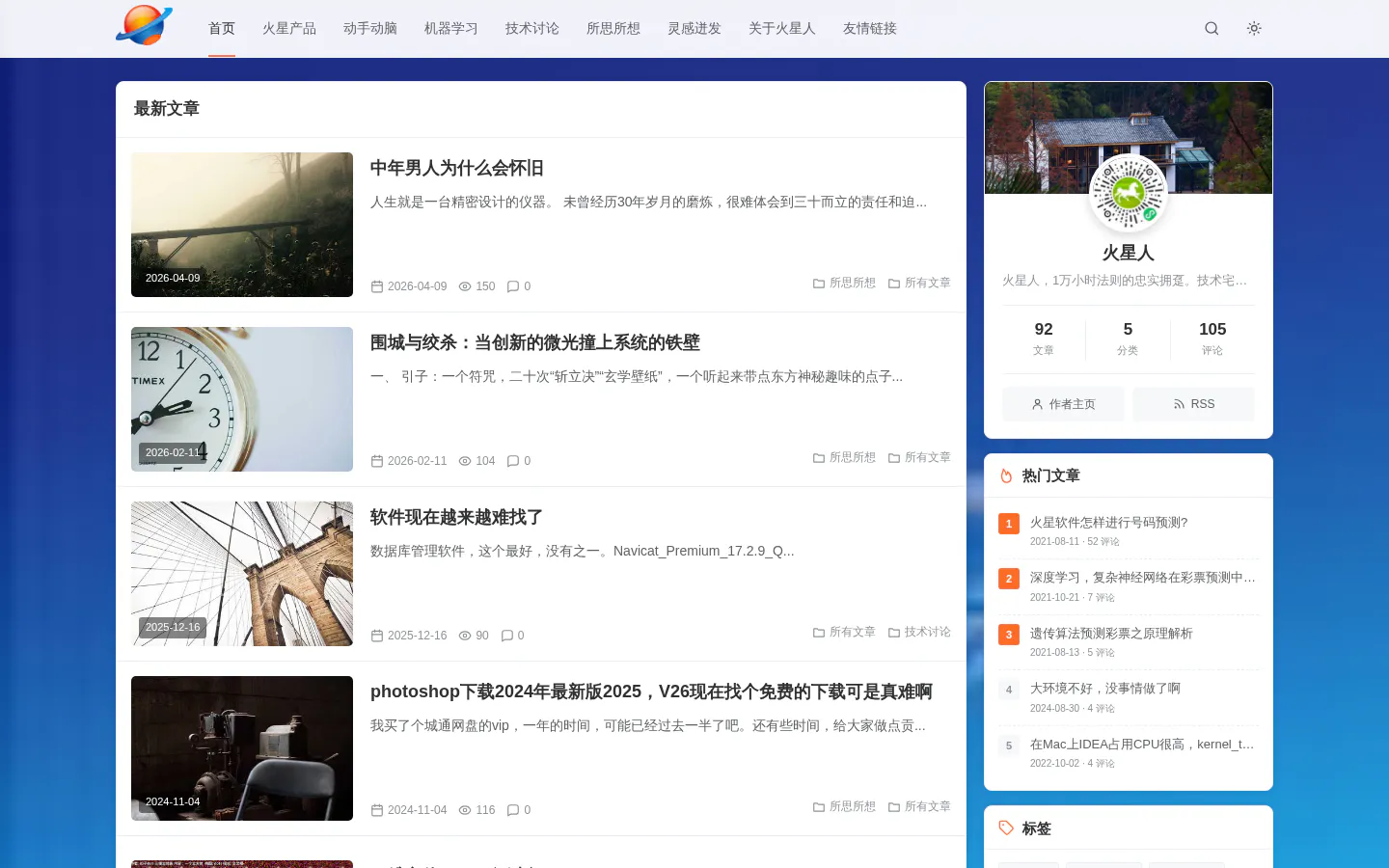Open the 友情链接 nav item
This screenshot has width=1389, height=868.
(x=870, y=28)
